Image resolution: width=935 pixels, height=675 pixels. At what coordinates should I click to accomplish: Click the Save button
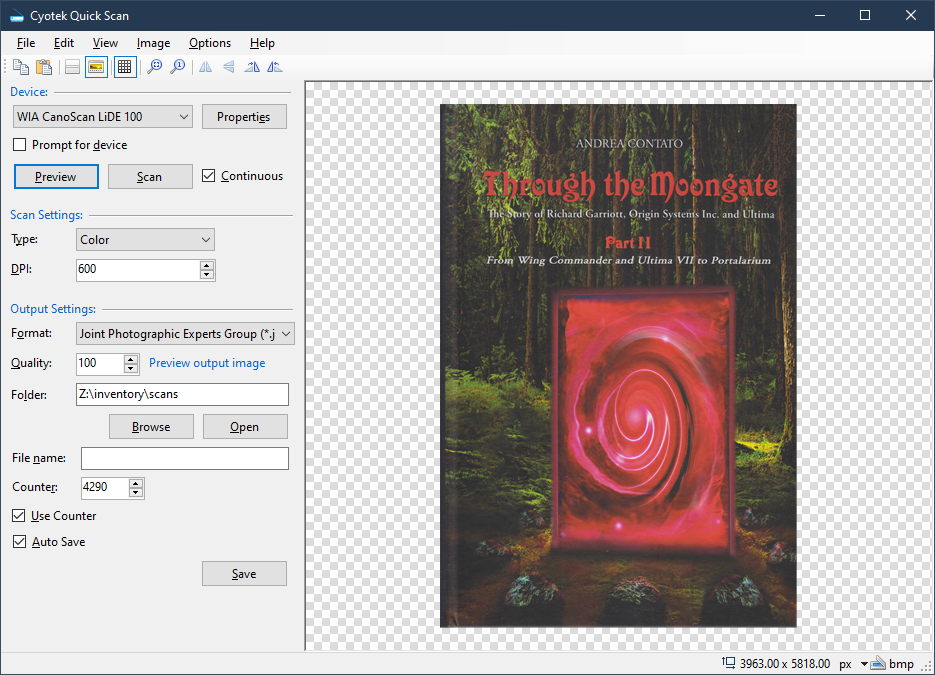click(x=244, y=574)
